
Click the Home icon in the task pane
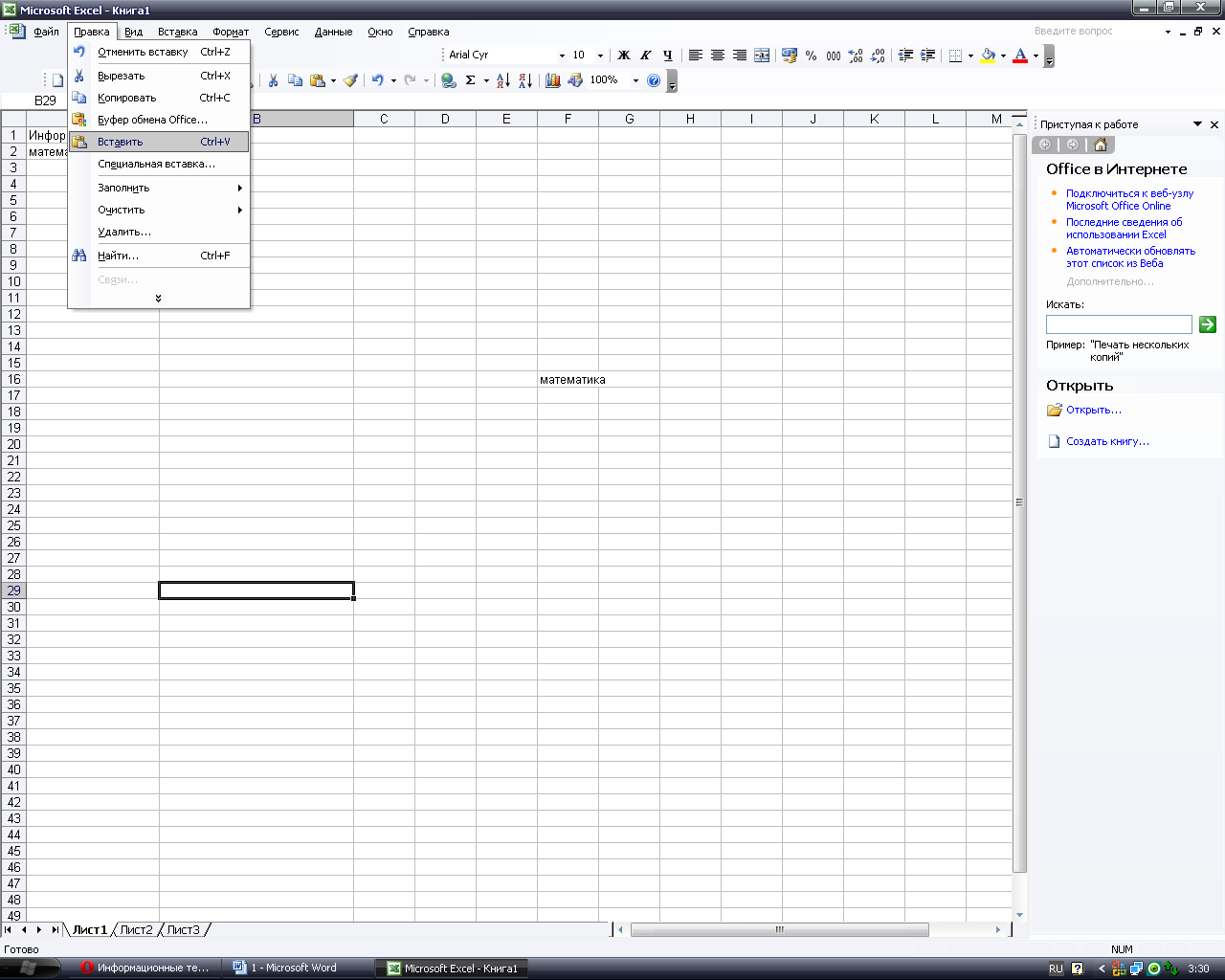(1101, 145)
